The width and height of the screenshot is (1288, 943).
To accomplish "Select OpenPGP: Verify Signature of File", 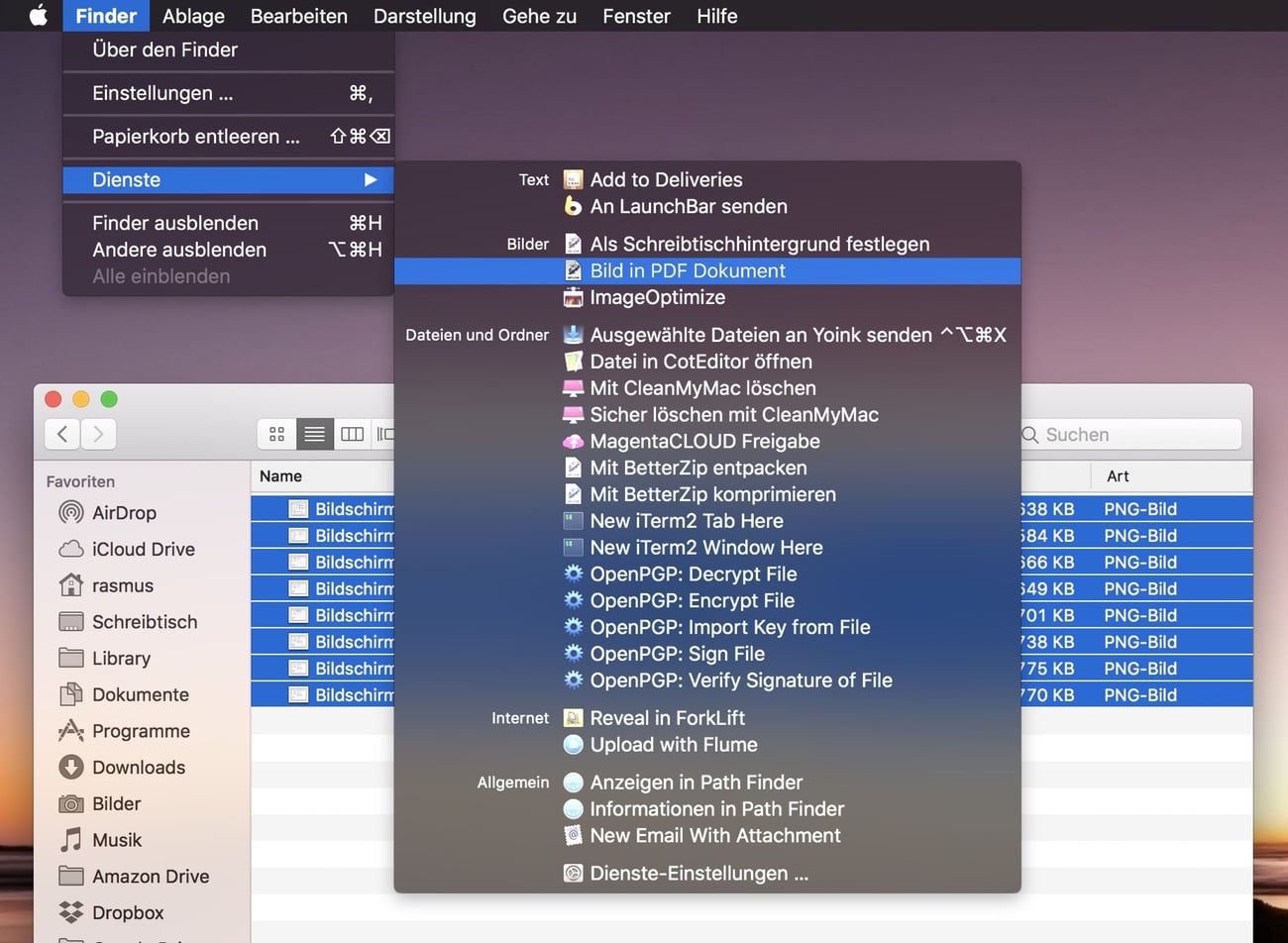I will click(707, 681).
